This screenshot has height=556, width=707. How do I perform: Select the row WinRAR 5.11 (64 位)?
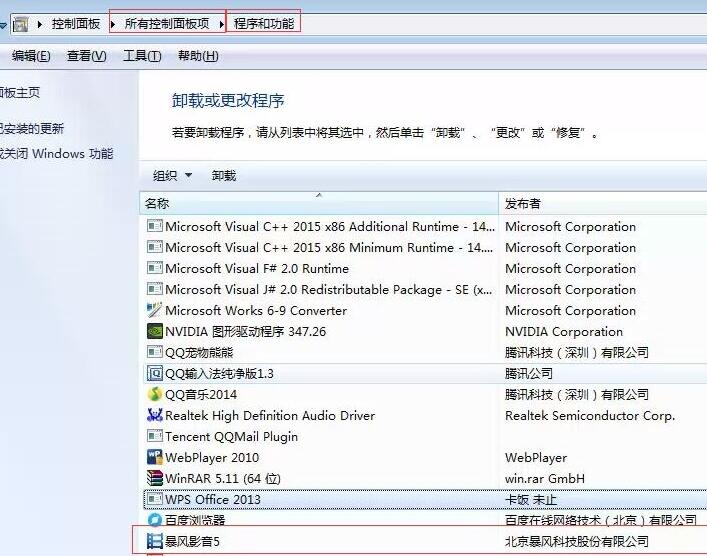point(425,478)
